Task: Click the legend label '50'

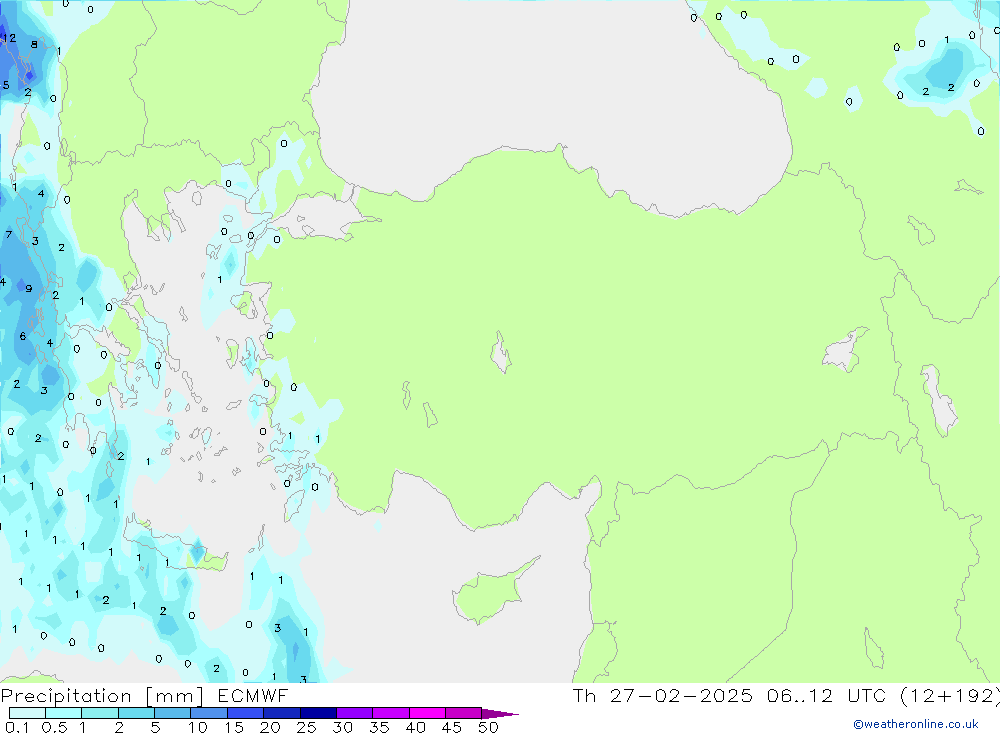Action: 488,727
